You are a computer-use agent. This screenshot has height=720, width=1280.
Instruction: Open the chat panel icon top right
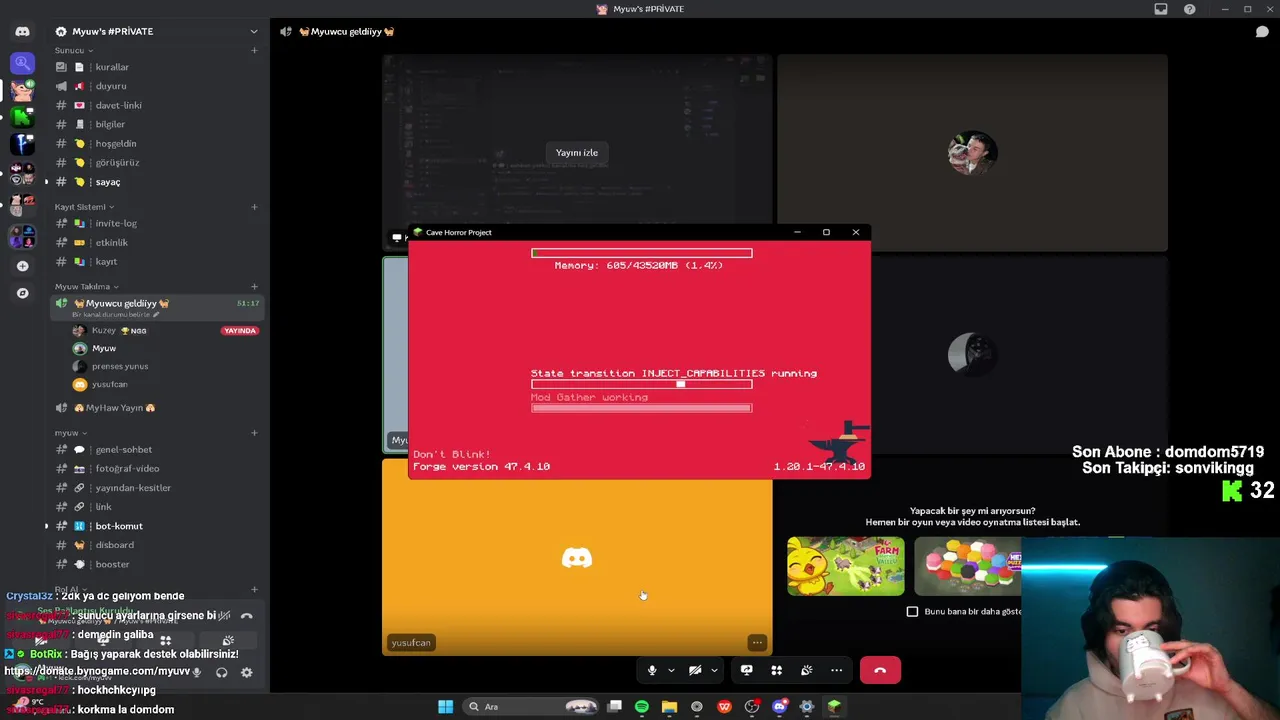click(x=1262, y=31)
